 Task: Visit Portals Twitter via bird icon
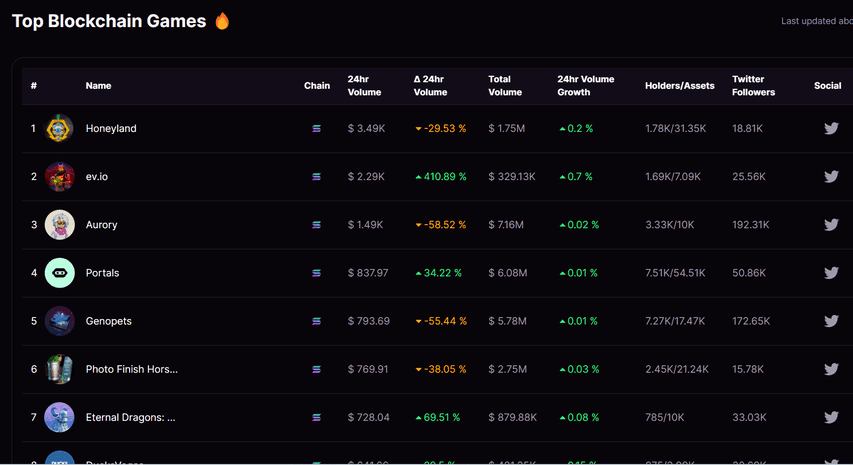tap(831, 273)
